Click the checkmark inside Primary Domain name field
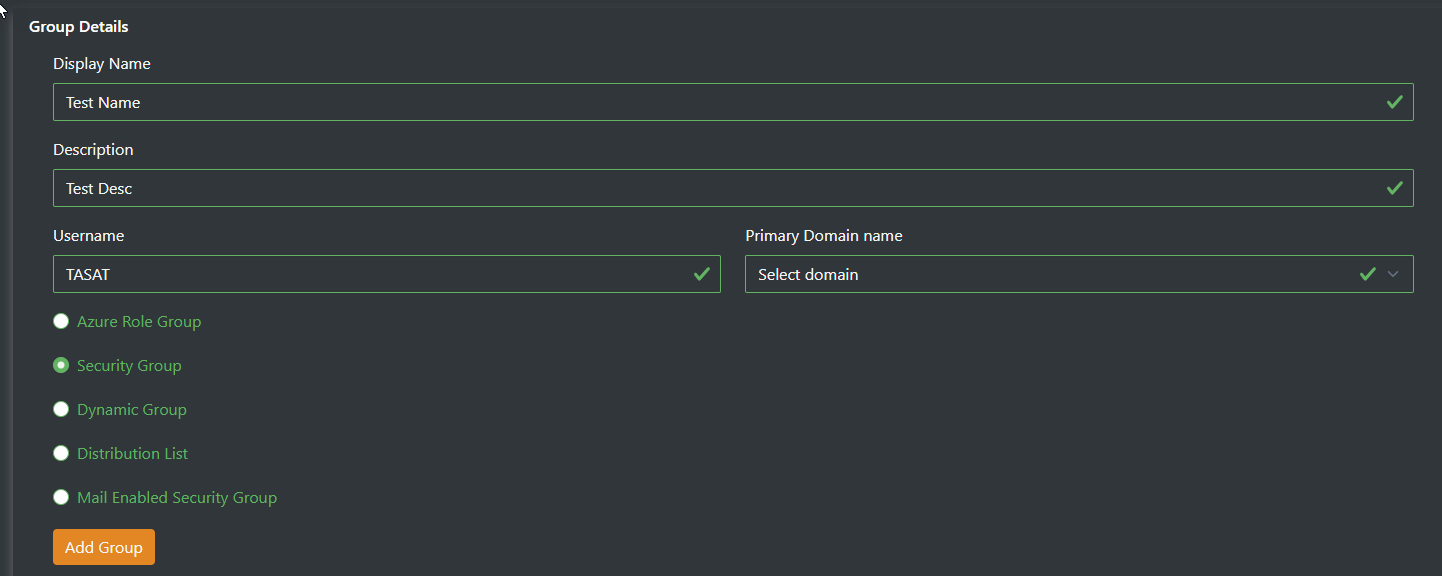 (x=1367, y=273)
